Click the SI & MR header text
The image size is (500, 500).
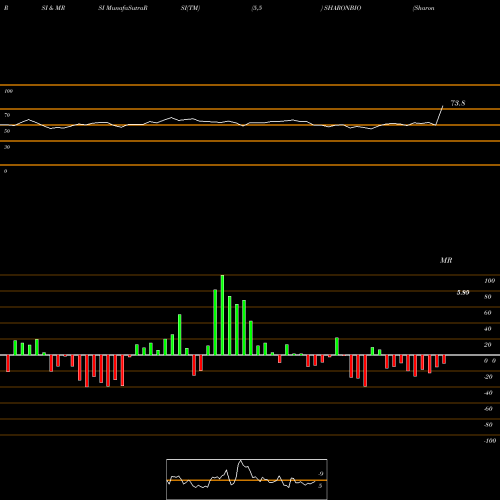click(x=53, y=8)
